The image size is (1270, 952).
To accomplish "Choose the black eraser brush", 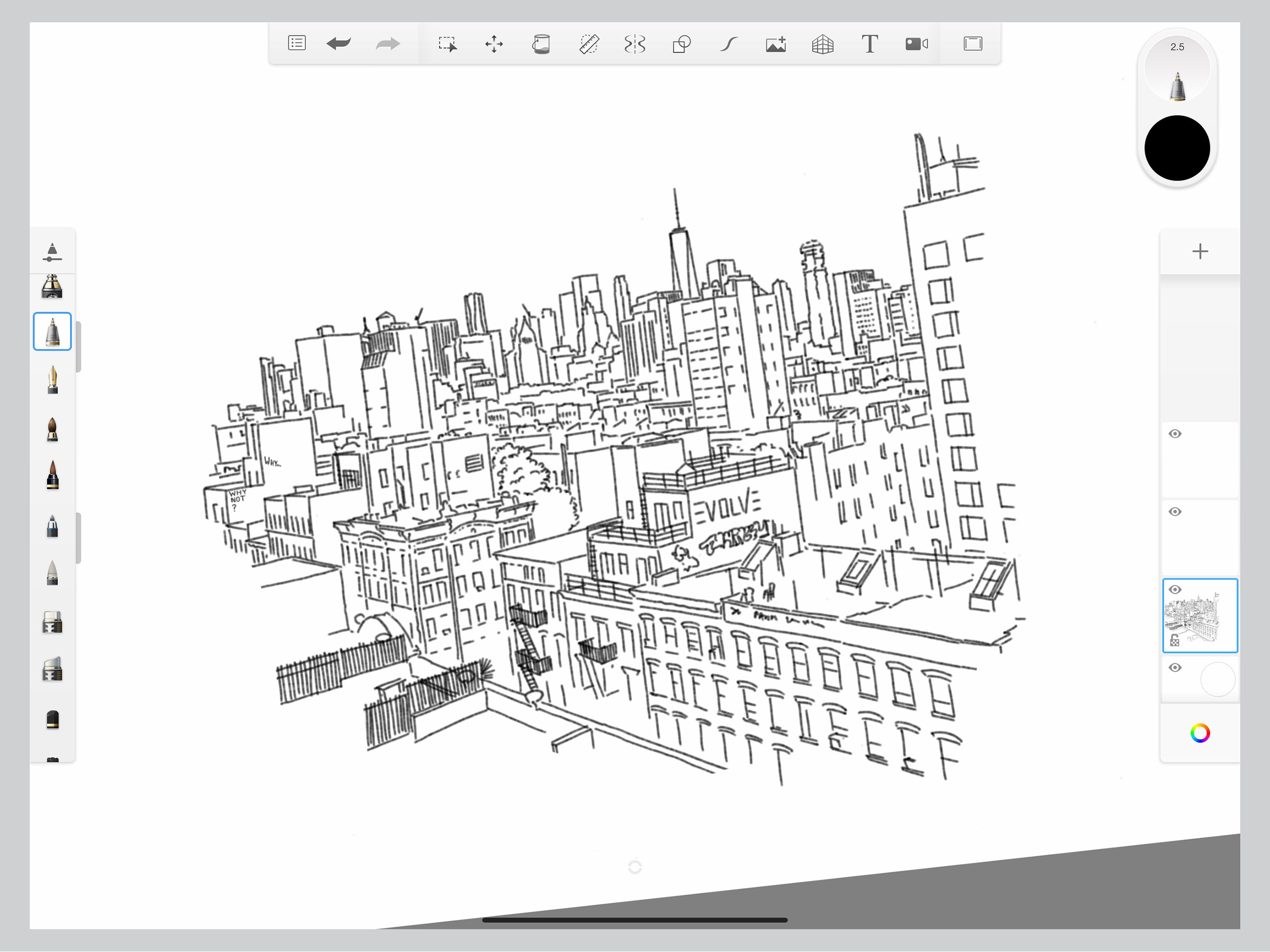I will [x=52, y=719].
